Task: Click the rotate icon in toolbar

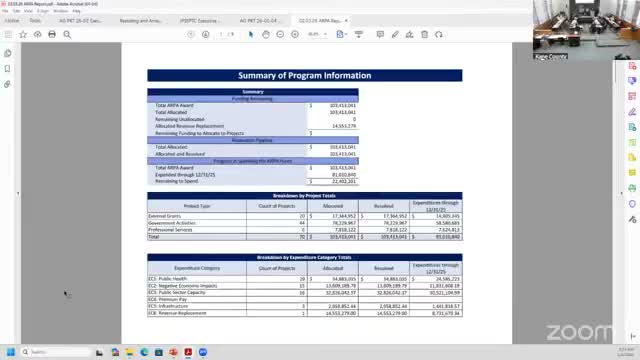Action: tap(439, 35)
